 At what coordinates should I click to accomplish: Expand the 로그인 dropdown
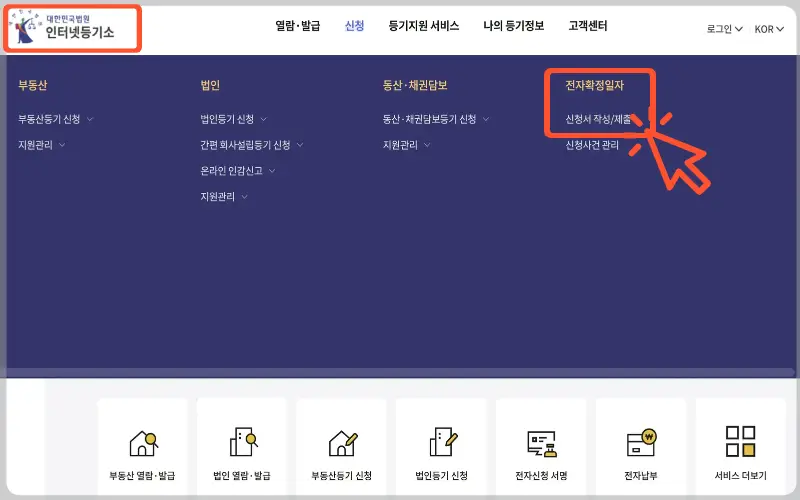724,29
